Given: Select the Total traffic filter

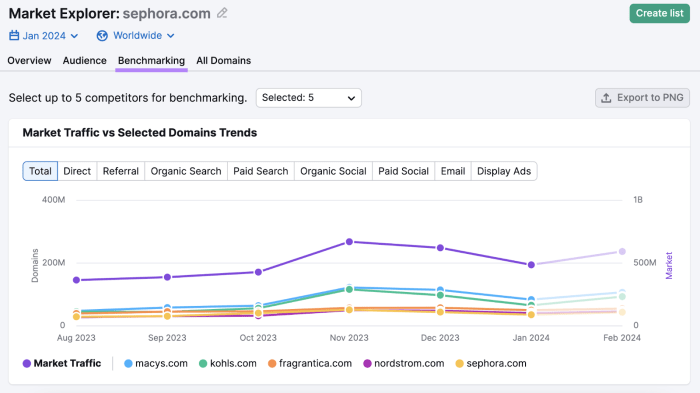Looking at the screenshot, I should click(x=40, y=171).
